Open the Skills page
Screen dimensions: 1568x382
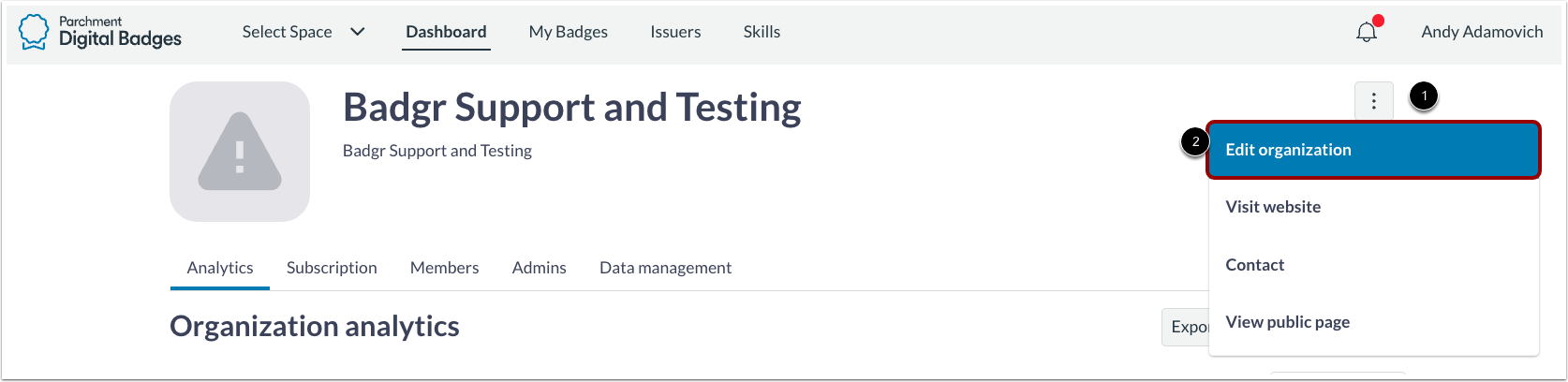[762, 32]
